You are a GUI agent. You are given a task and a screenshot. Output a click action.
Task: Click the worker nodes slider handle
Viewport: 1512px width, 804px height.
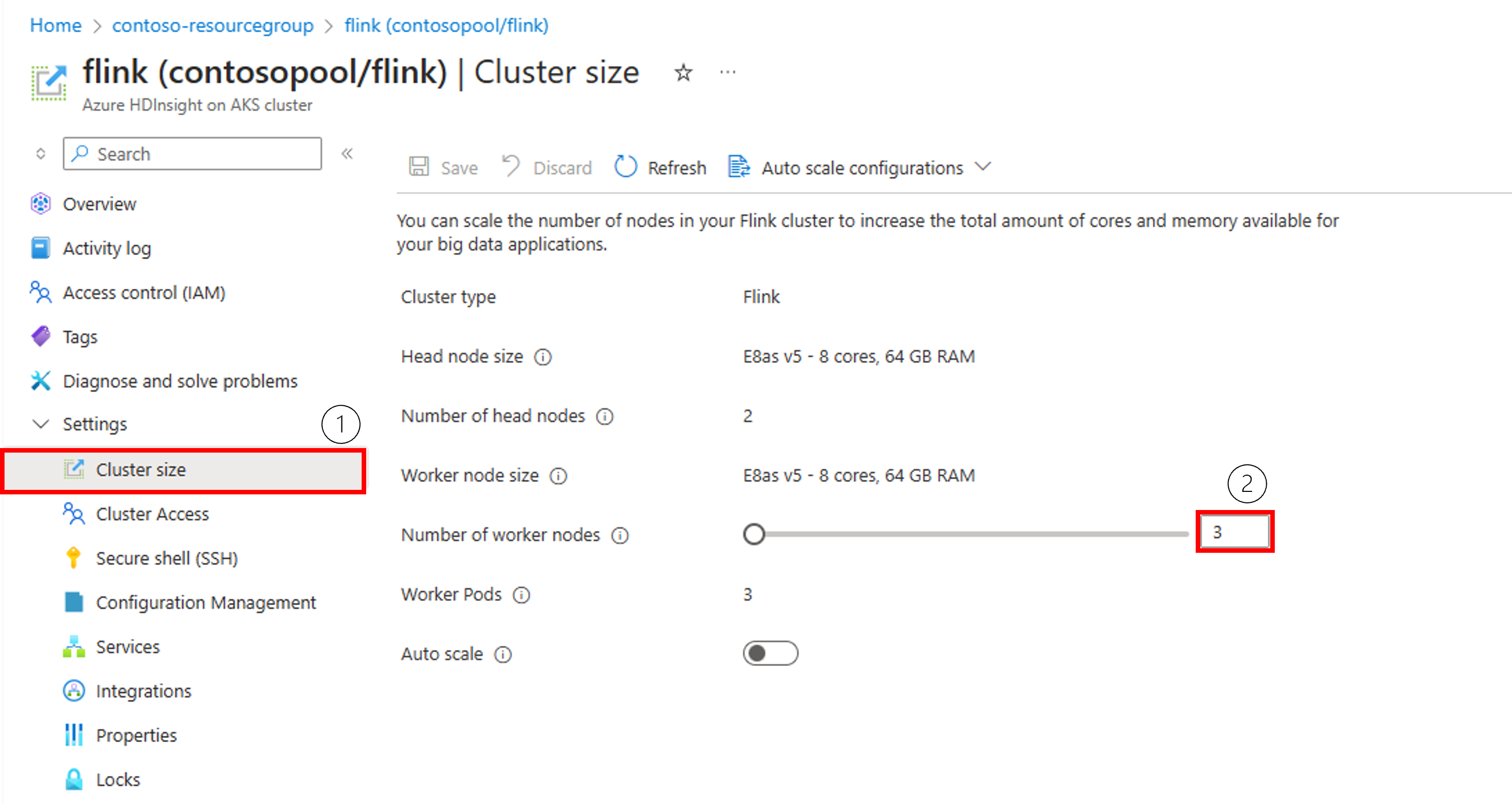pos(753,534)
